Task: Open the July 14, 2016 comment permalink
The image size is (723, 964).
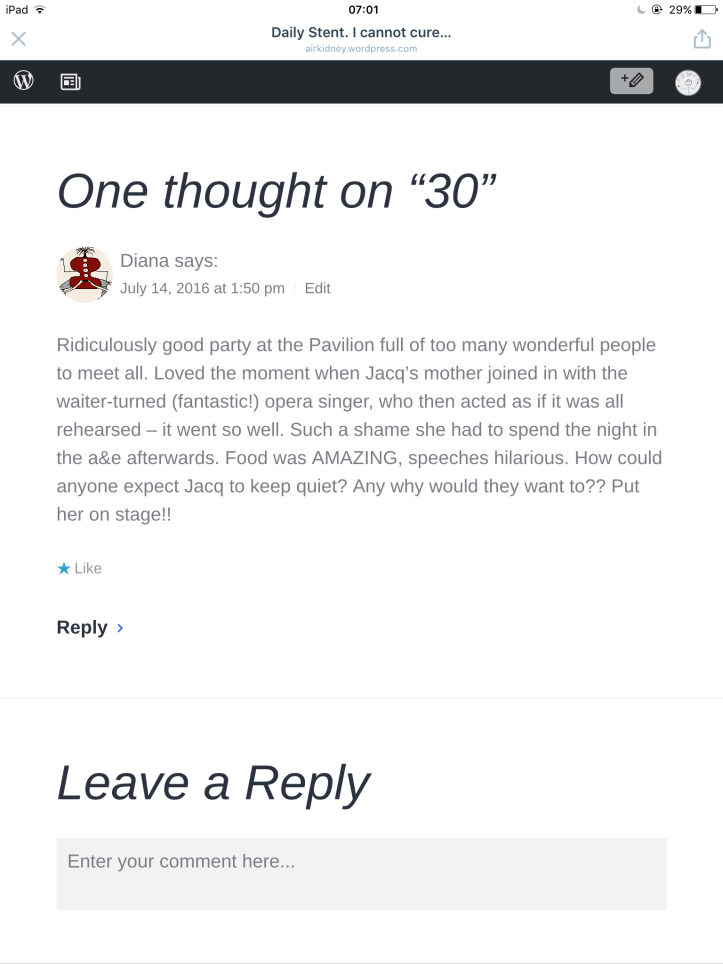Action: [x=202, y=288]
